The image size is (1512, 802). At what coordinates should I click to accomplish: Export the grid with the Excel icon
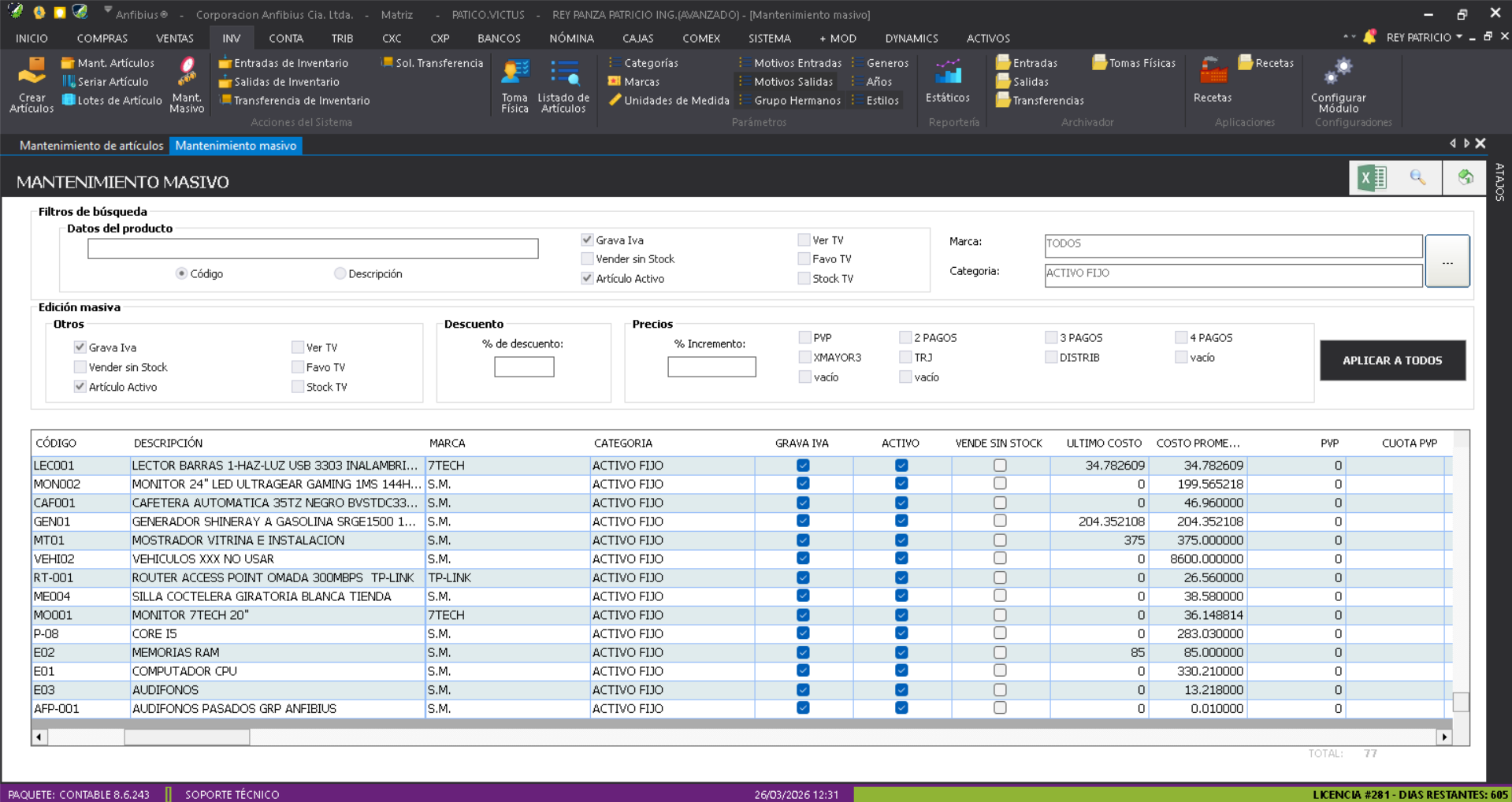(x=1372, y=178)
